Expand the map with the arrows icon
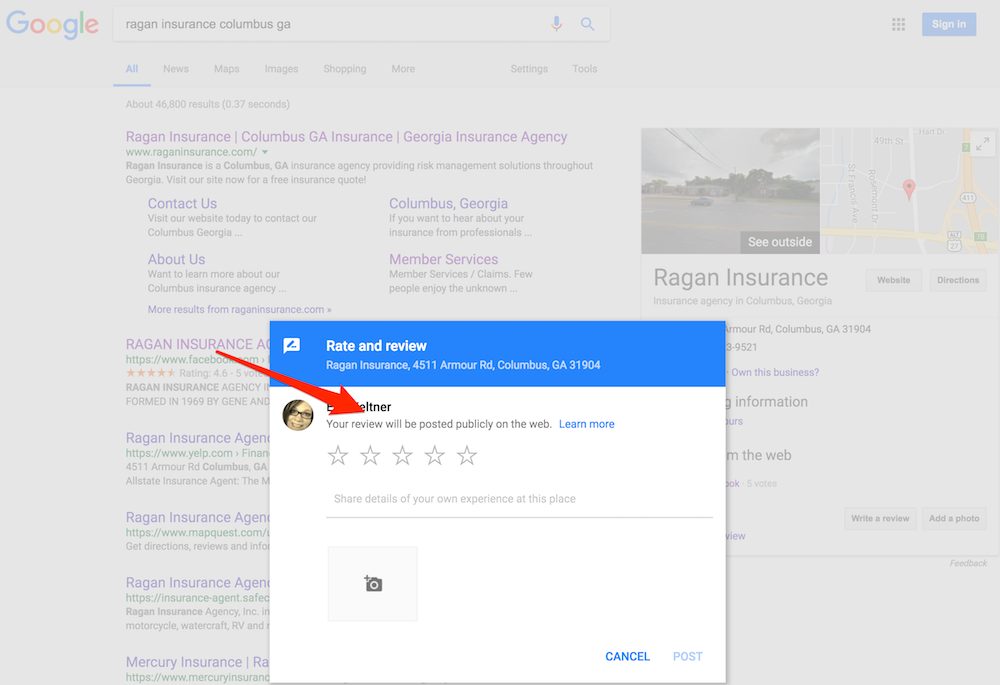1000x685 pixels. click(x=983, y=144)
